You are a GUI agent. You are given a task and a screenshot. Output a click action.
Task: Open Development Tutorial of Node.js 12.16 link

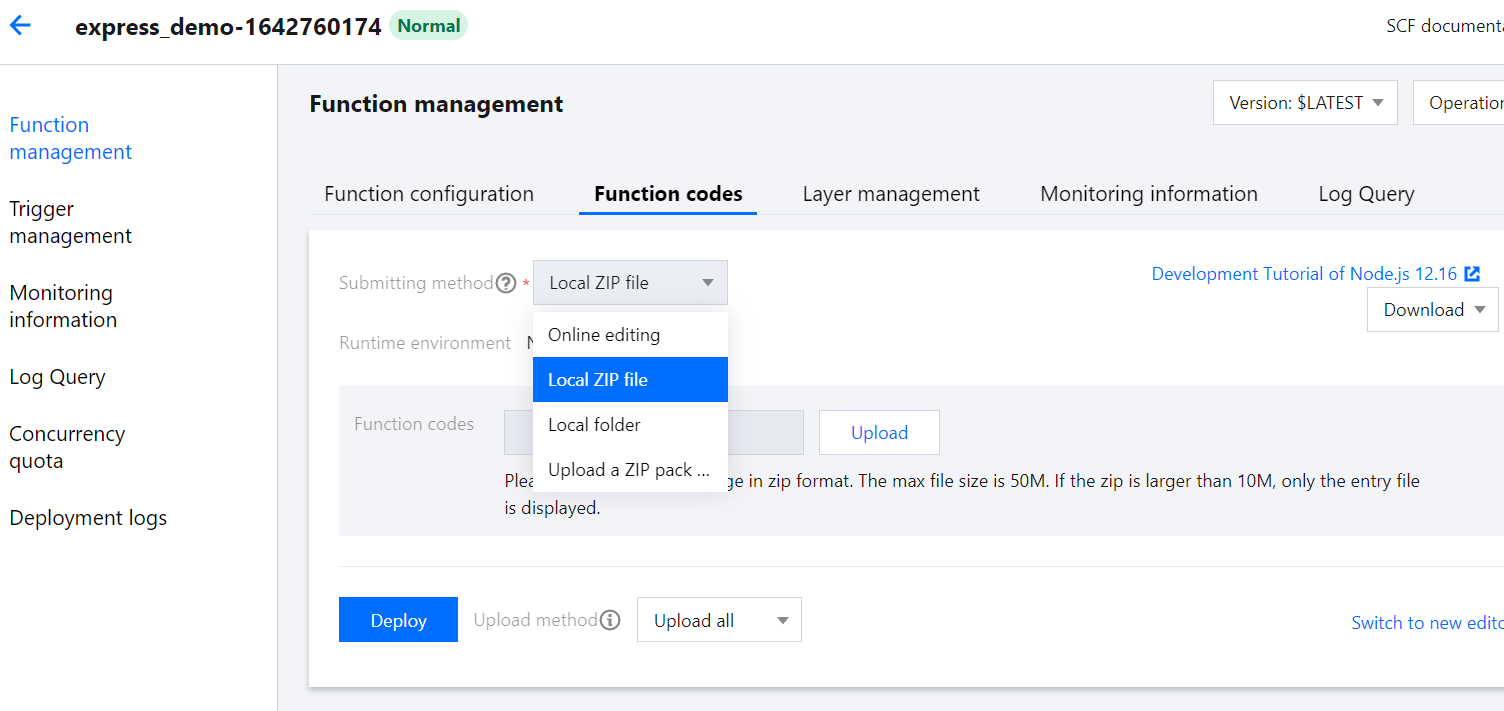(x=1304, y=274)
